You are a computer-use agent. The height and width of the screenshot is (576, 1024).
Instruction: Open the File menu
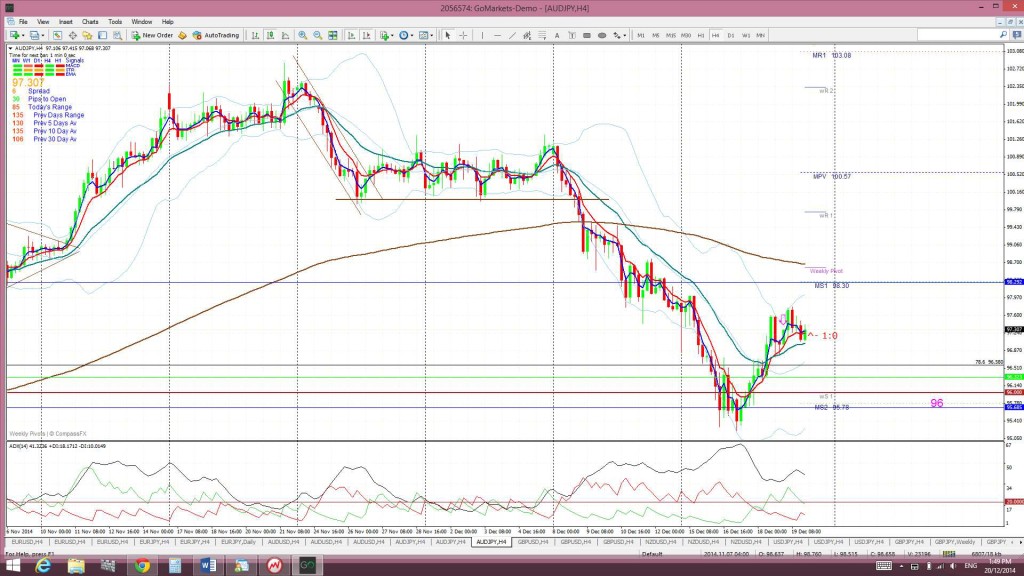tap(23, 22)
